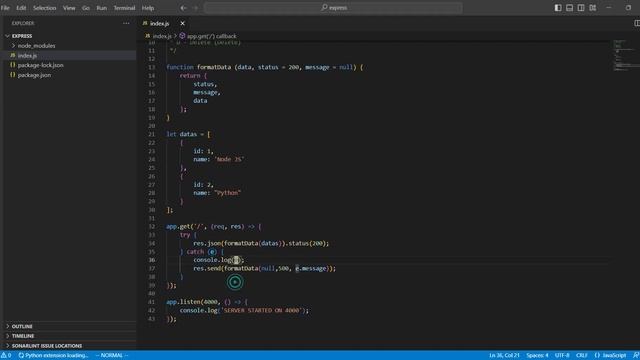Open the View menu
Viewport: 640px width, 360px height.
point(69,8)
